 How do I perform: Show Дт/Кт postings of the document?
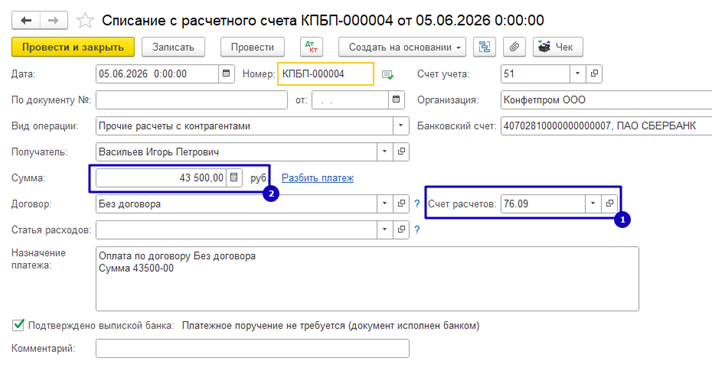(312, 47)
